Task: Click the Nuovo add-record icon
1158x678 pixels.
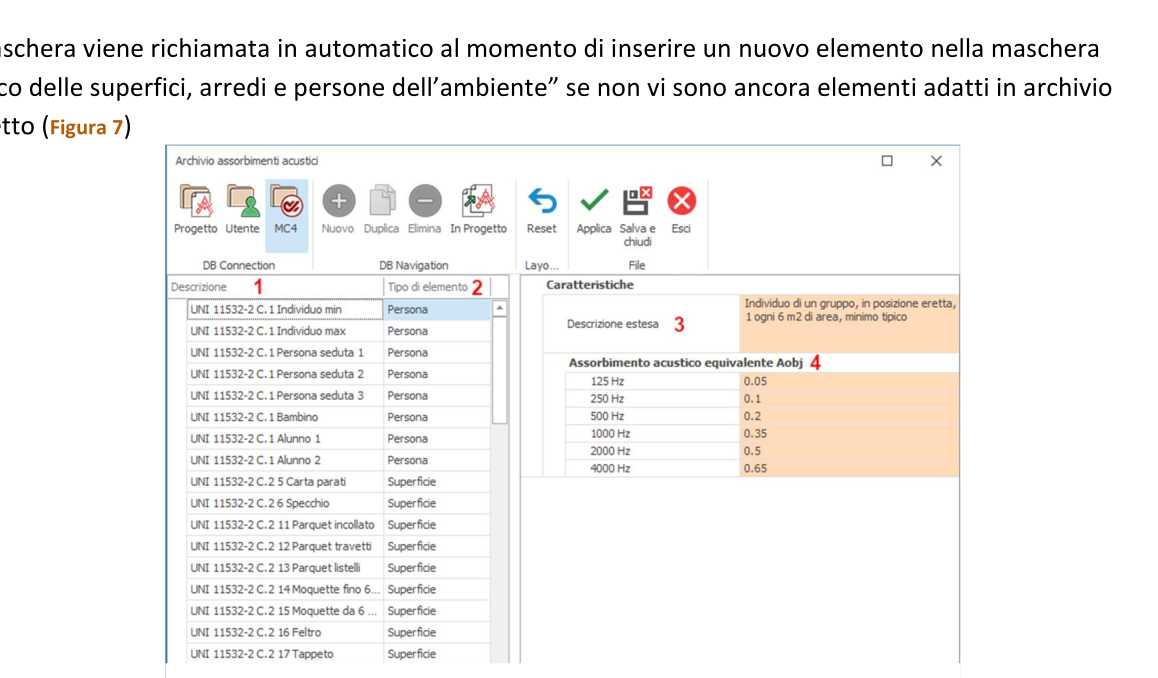Action: 338,201
